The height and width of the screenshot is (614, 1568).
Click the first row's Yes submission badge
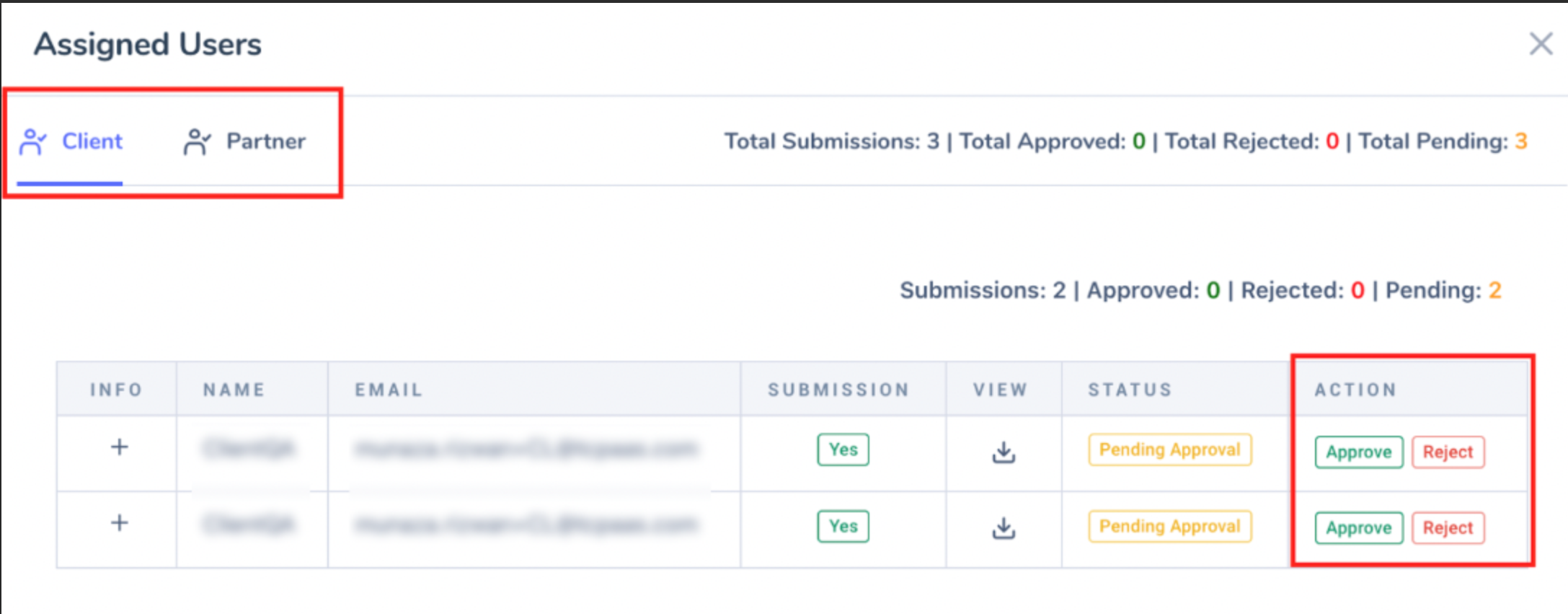[843, 449]
